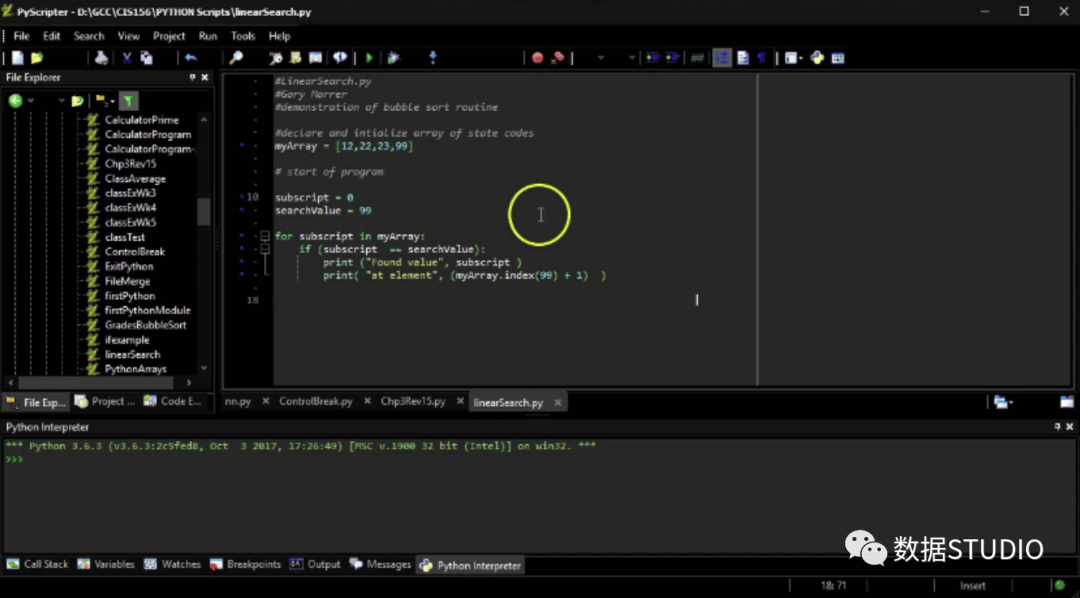
Task: Go back with green arrow in File Explorer
Action: pyautogui.click(x=15, y=101)
